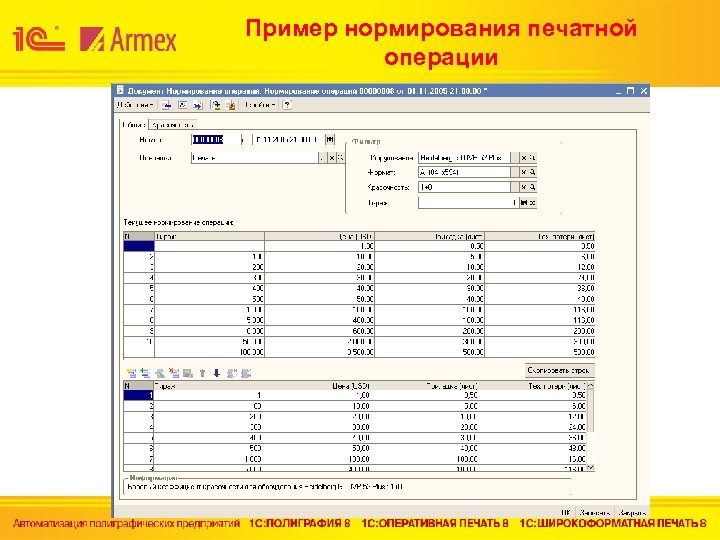The image size is (720, 540).
Task: Clear the Формат filter with its X button
Action: tap(524, 172)
